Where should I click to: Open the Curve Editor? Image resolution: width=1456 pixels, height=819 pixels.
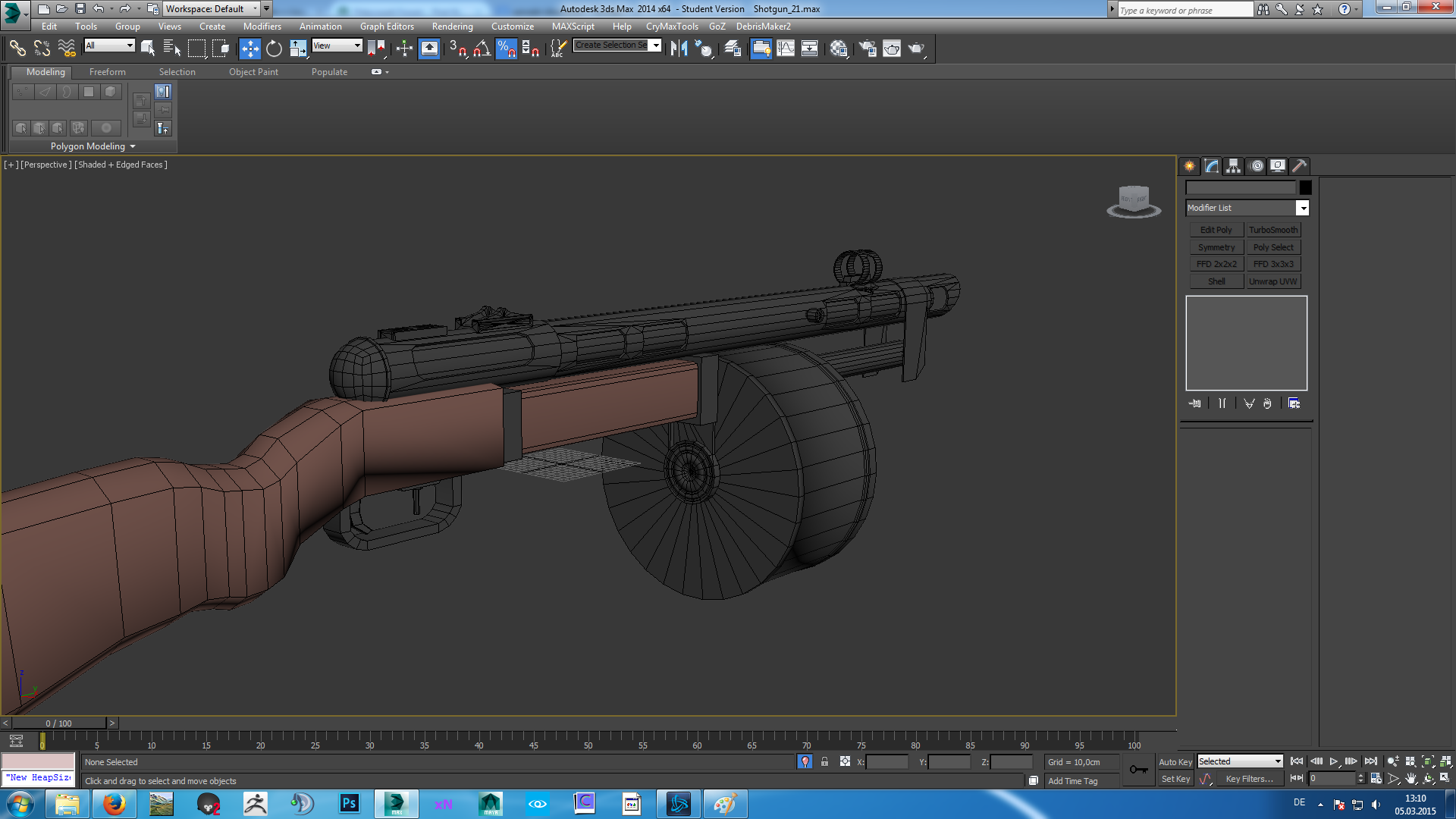(786, 49)
